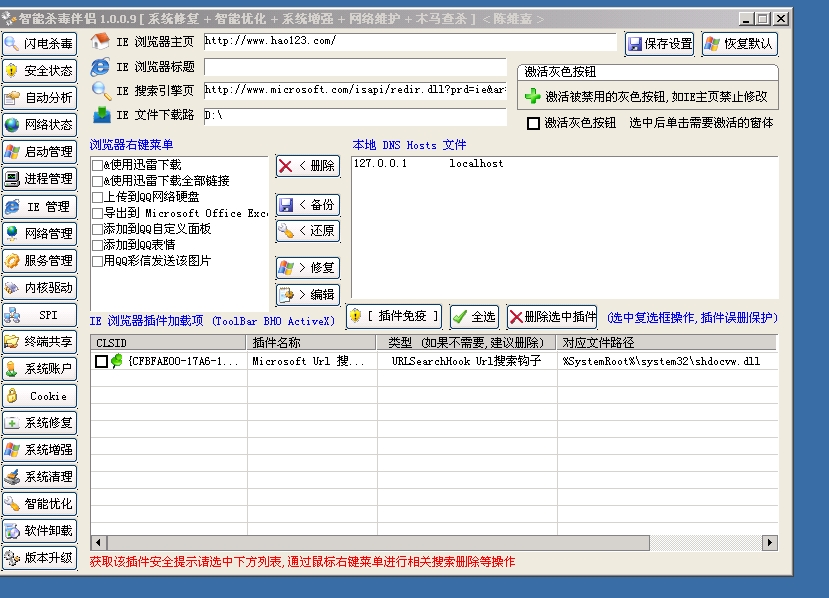
Task: Click 插件免疫 plugin immunity button
Action: pos(394,316)
